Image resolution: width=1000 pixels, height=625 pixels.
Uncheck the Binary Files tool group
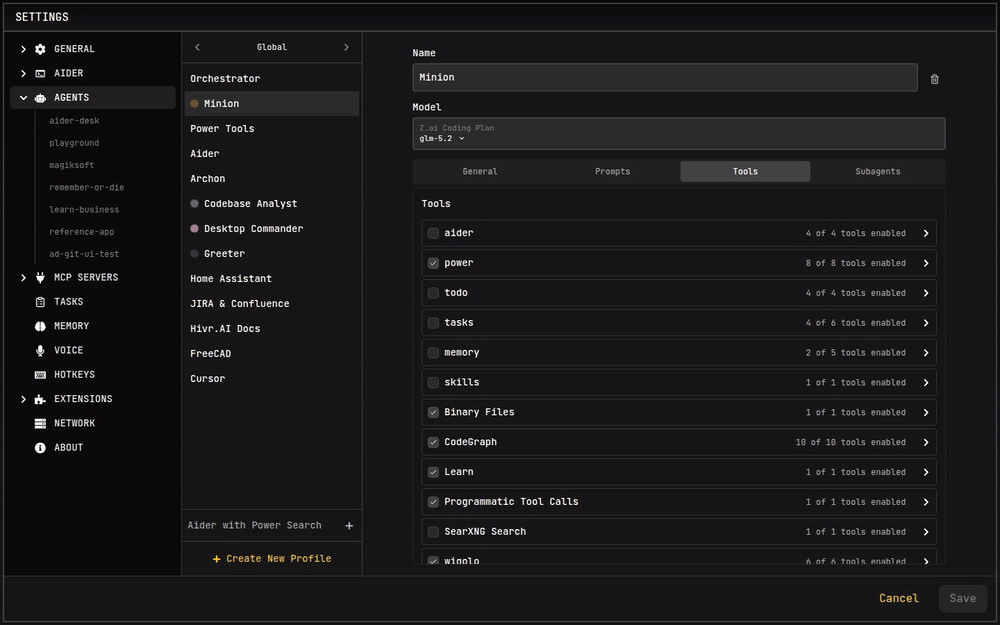[x=433, y=413]
